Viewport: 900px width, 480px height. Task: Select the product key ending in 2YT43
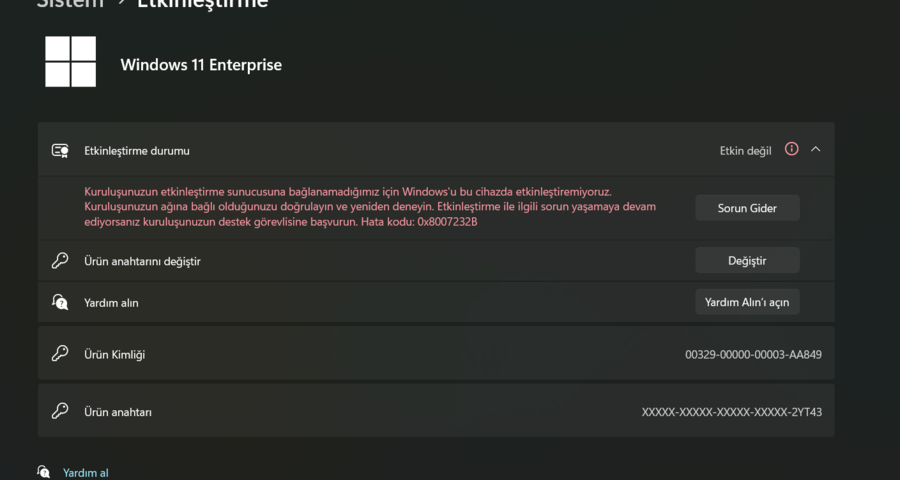click(x=732, y=412)
